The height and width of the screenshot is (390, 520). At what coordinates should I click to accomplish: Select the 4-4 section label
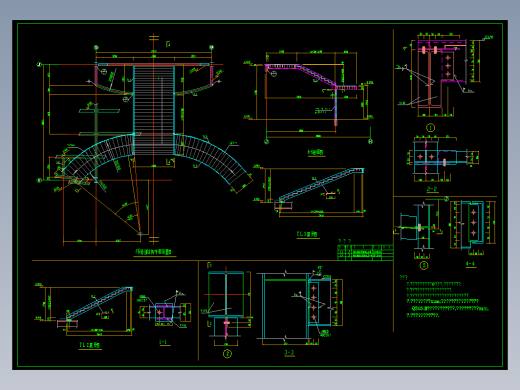tap(470, 264)
